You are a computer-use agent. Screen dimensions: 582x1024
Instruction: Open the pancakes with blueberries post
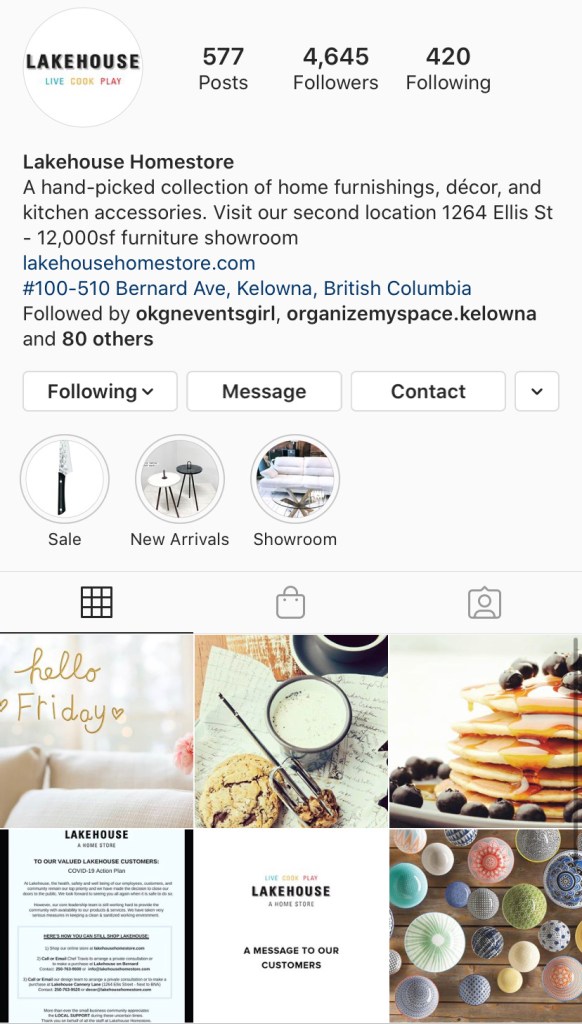(485, 731)
